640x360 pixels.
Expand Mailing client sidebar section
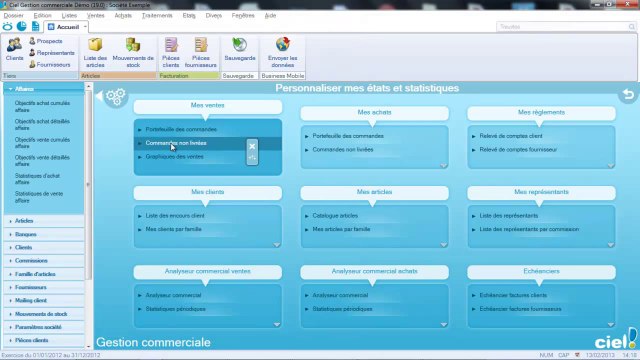click(44, 300)
